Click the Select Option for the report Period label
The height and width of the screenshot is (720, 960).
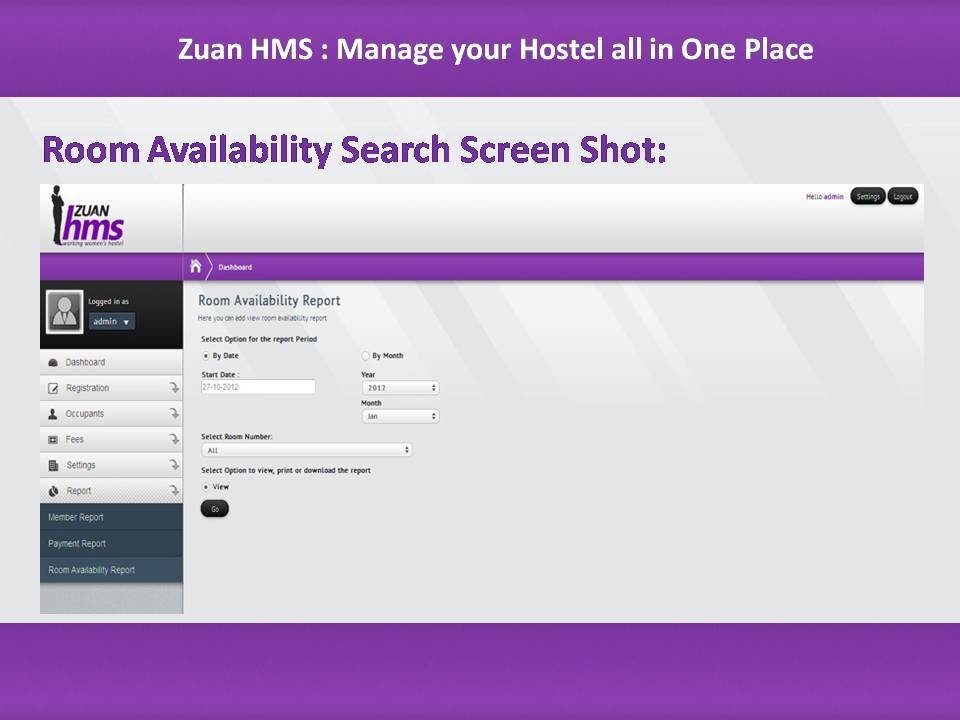coord(259,339)
